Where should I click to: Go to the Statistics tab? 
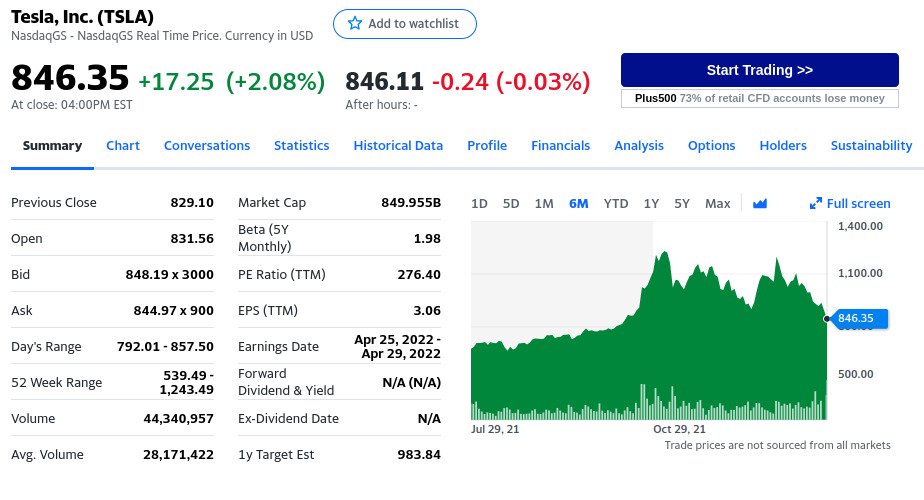pyautogui.click(x=302, y=146)
